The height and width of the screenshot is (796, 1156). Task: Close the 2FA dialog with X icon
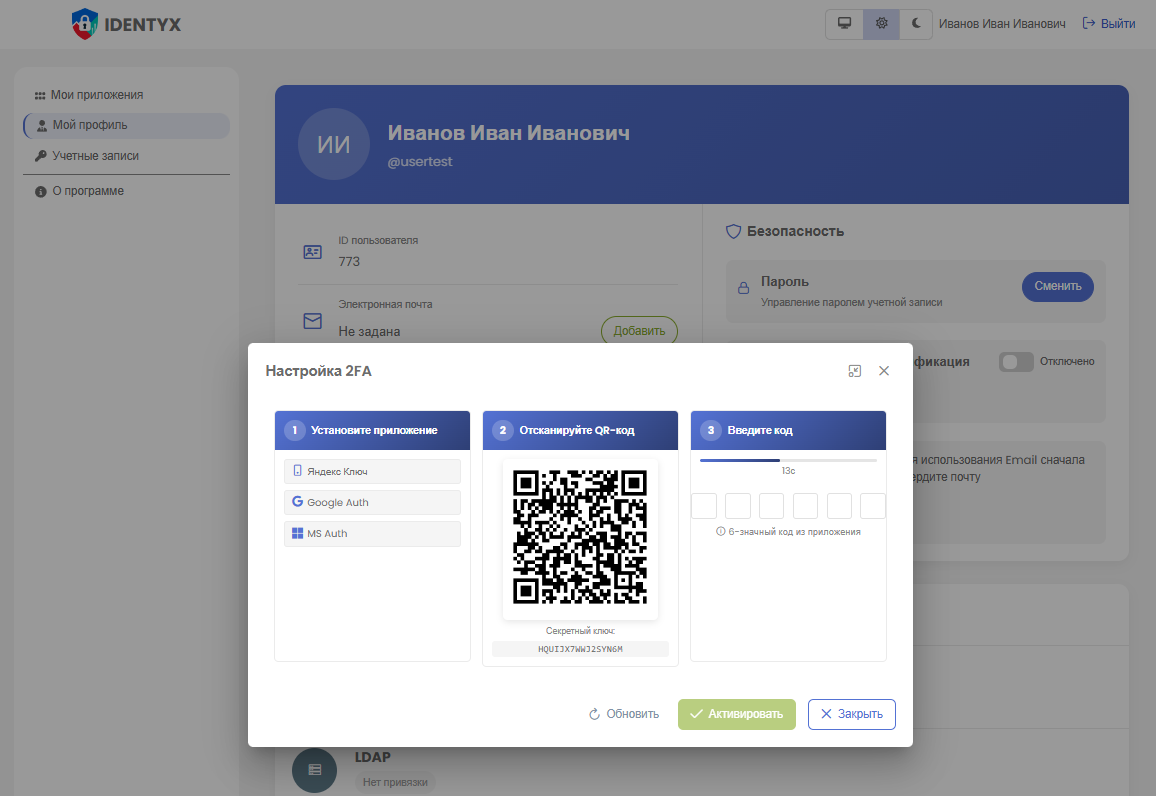coord(884,371)
